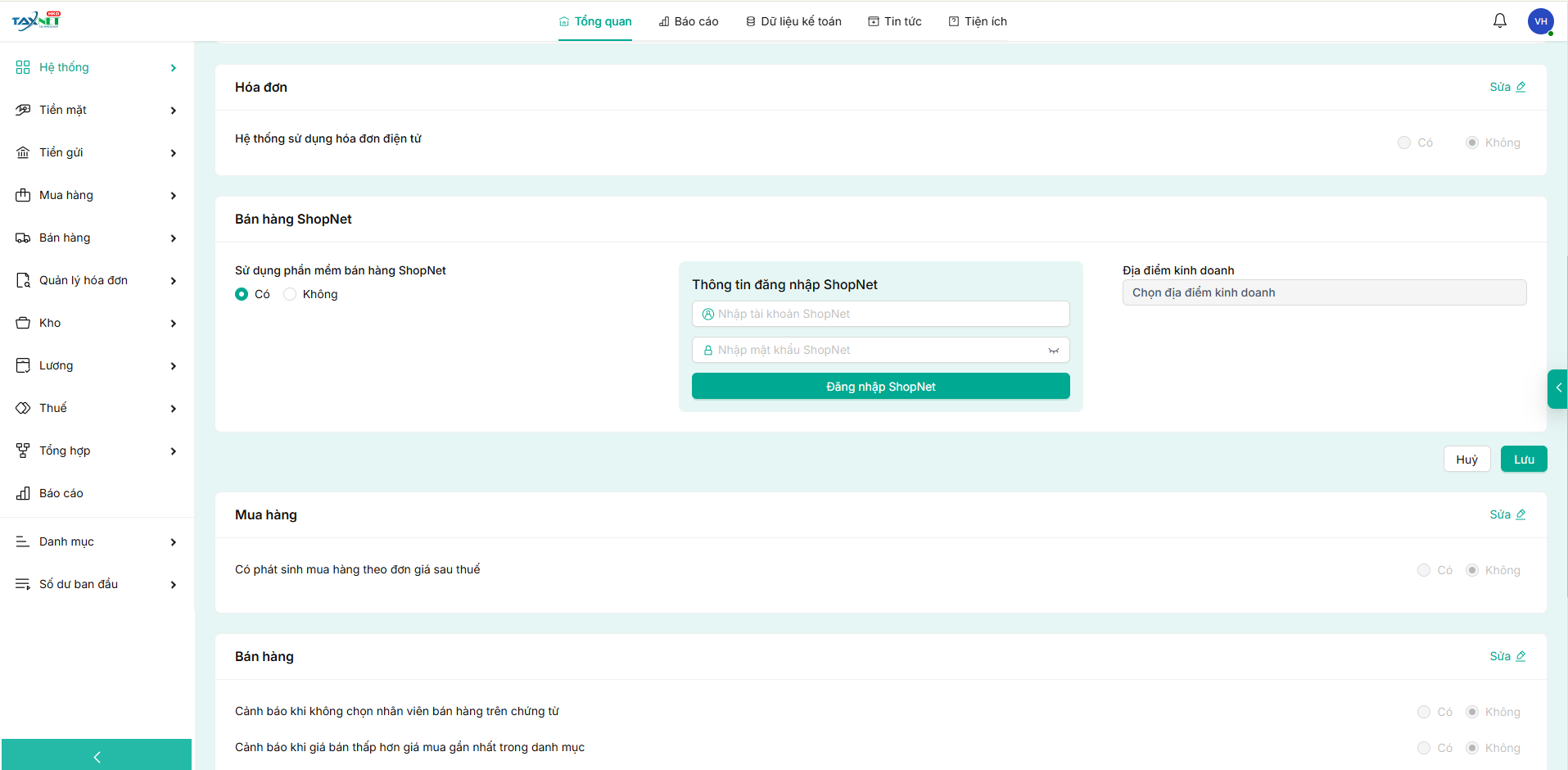Screen dimensions: 1568x770
Task: Click the Hệ thống grid icon
Action: click(23, 67)
